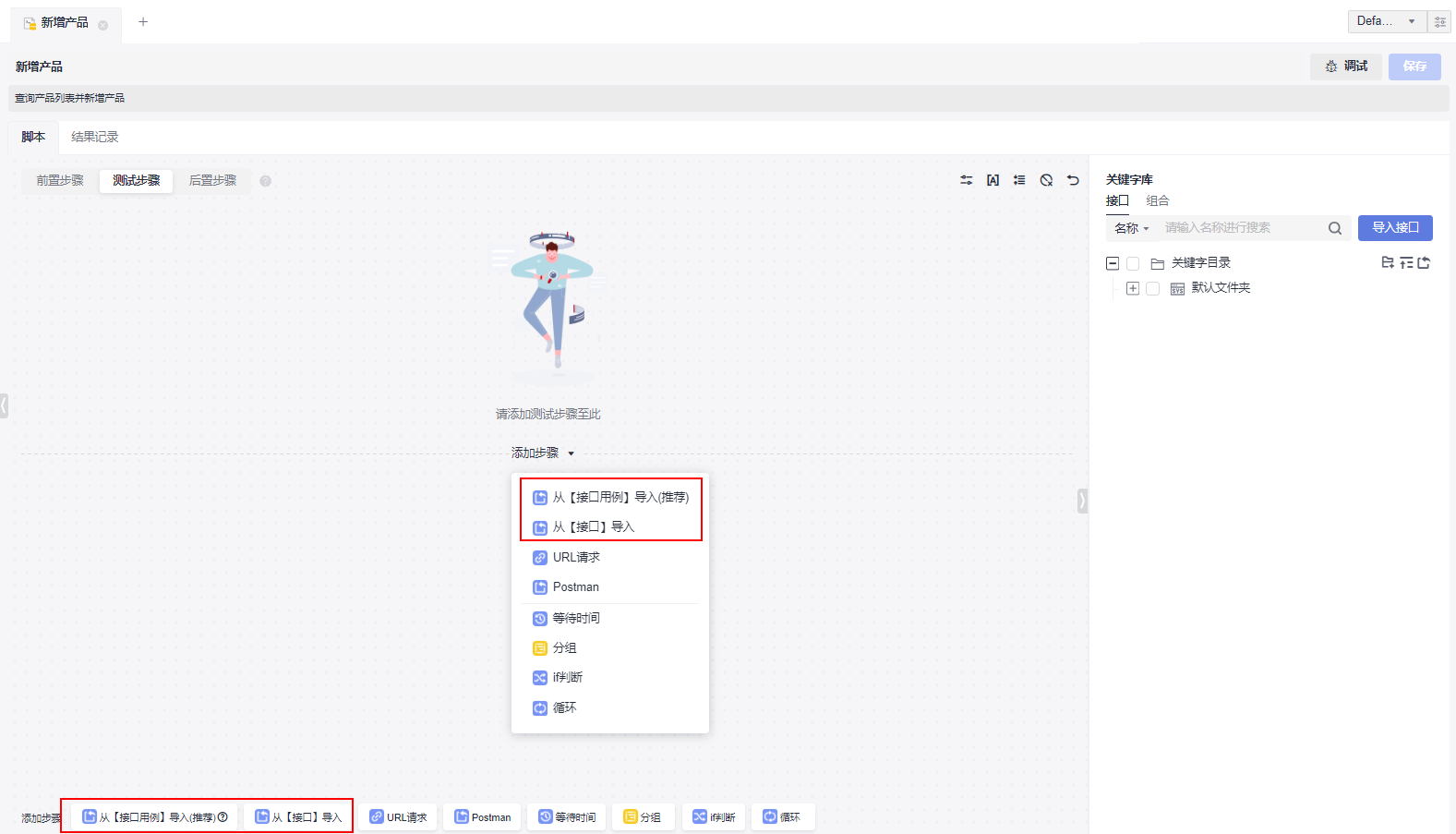Click the description field 查询产品列表并新增产品
1456x834 pixels.
(x=728, y=99)
